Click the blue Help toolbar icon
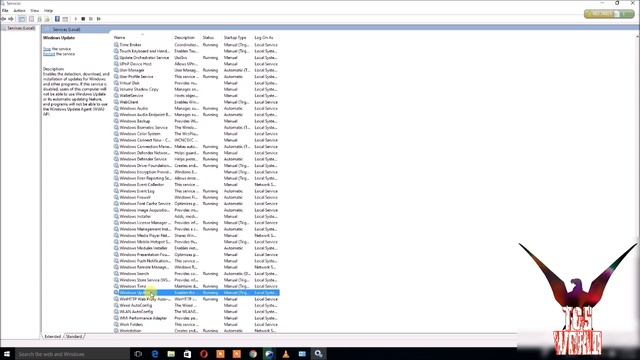Screen dimensions: 640x360 tap(57, 19)
